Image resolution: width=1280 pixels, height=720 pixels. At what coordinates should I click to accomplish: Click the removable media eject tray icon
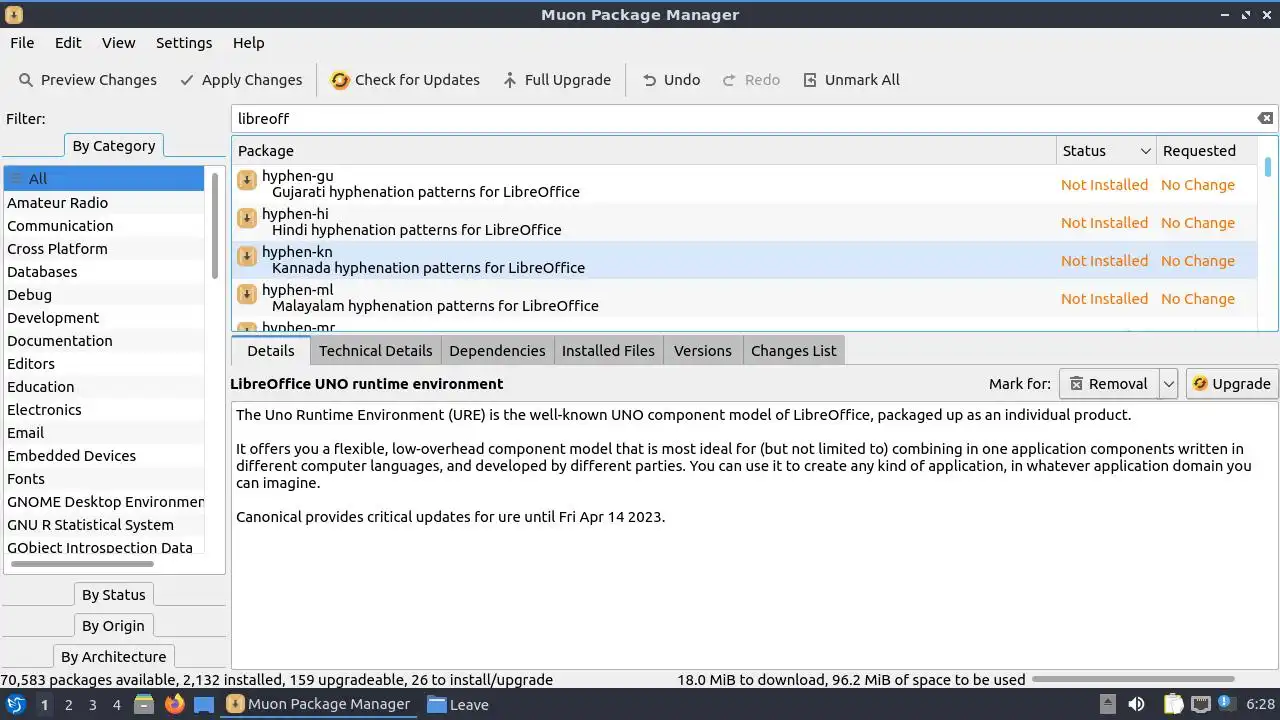[1108, 704]
